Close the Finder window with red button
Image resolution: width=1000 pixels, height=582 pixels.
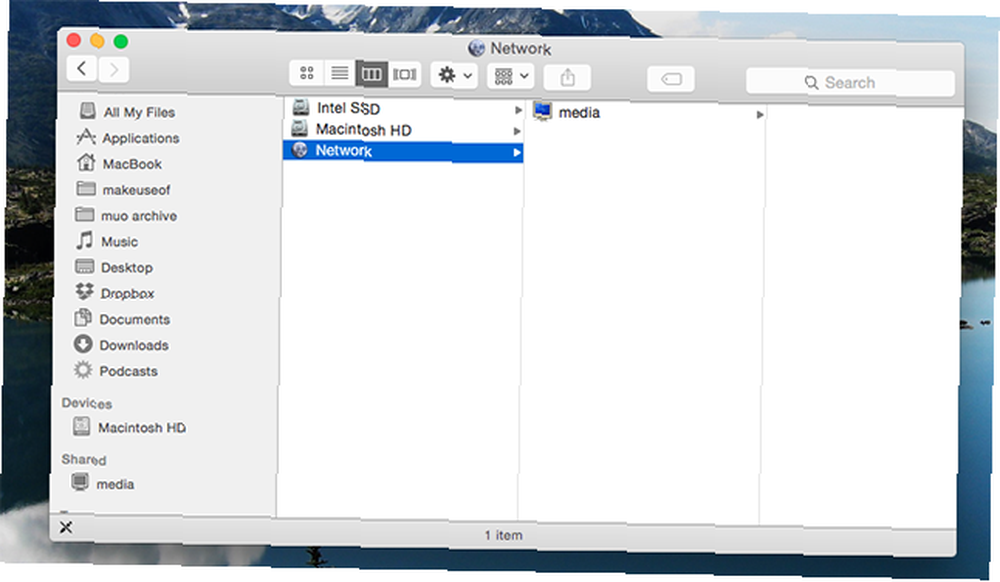tap(74, 40)
